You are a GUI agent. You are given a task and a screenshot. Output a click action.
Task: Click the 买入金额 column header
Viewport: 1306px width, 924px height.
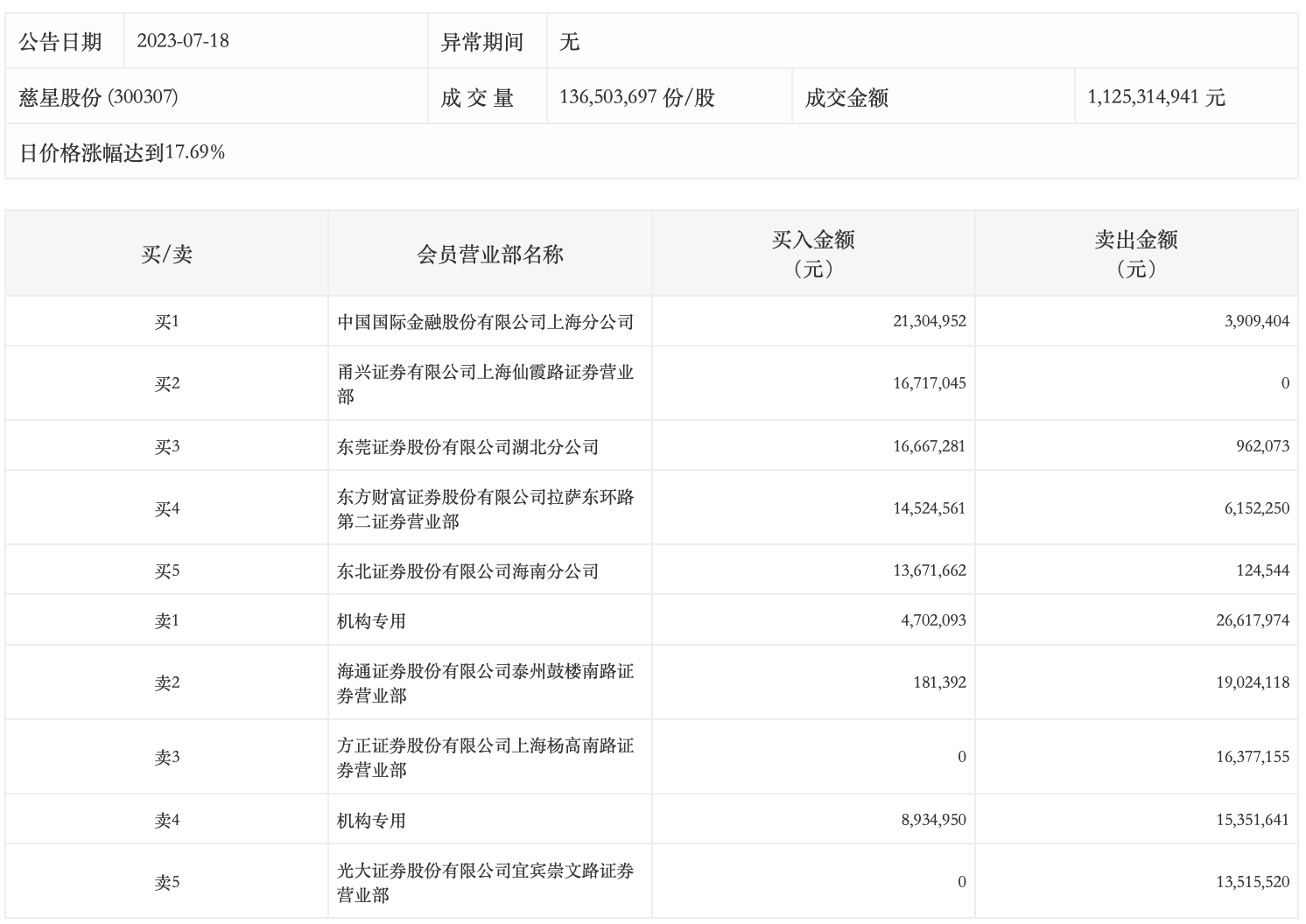(x=812, y=254)
